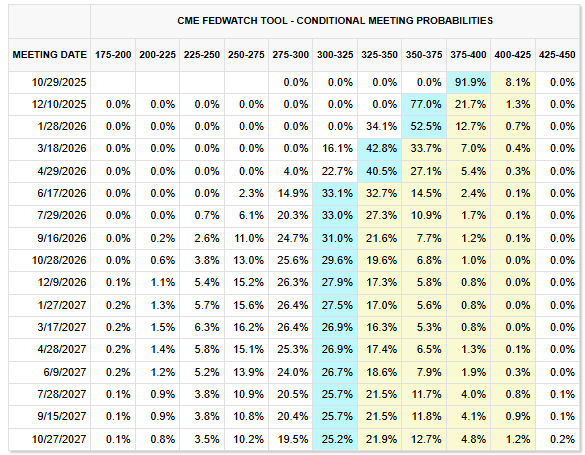Click the 91.9% cell for 10/29/2025
The width and height of the screenshot is (585, 455).
tap(468, 82)
